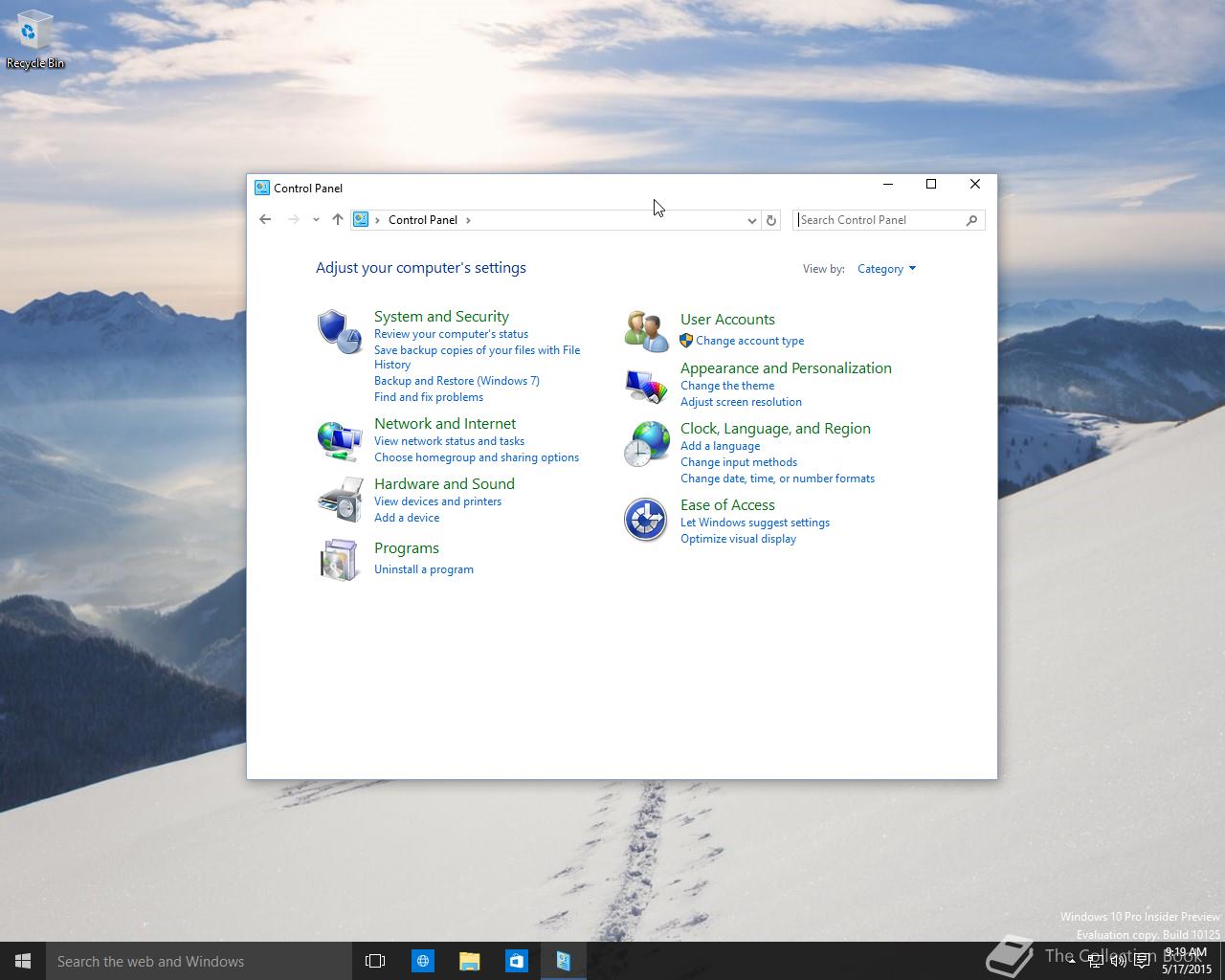Click the Control Panel breadcrumb text

click(x=423, y=220)
